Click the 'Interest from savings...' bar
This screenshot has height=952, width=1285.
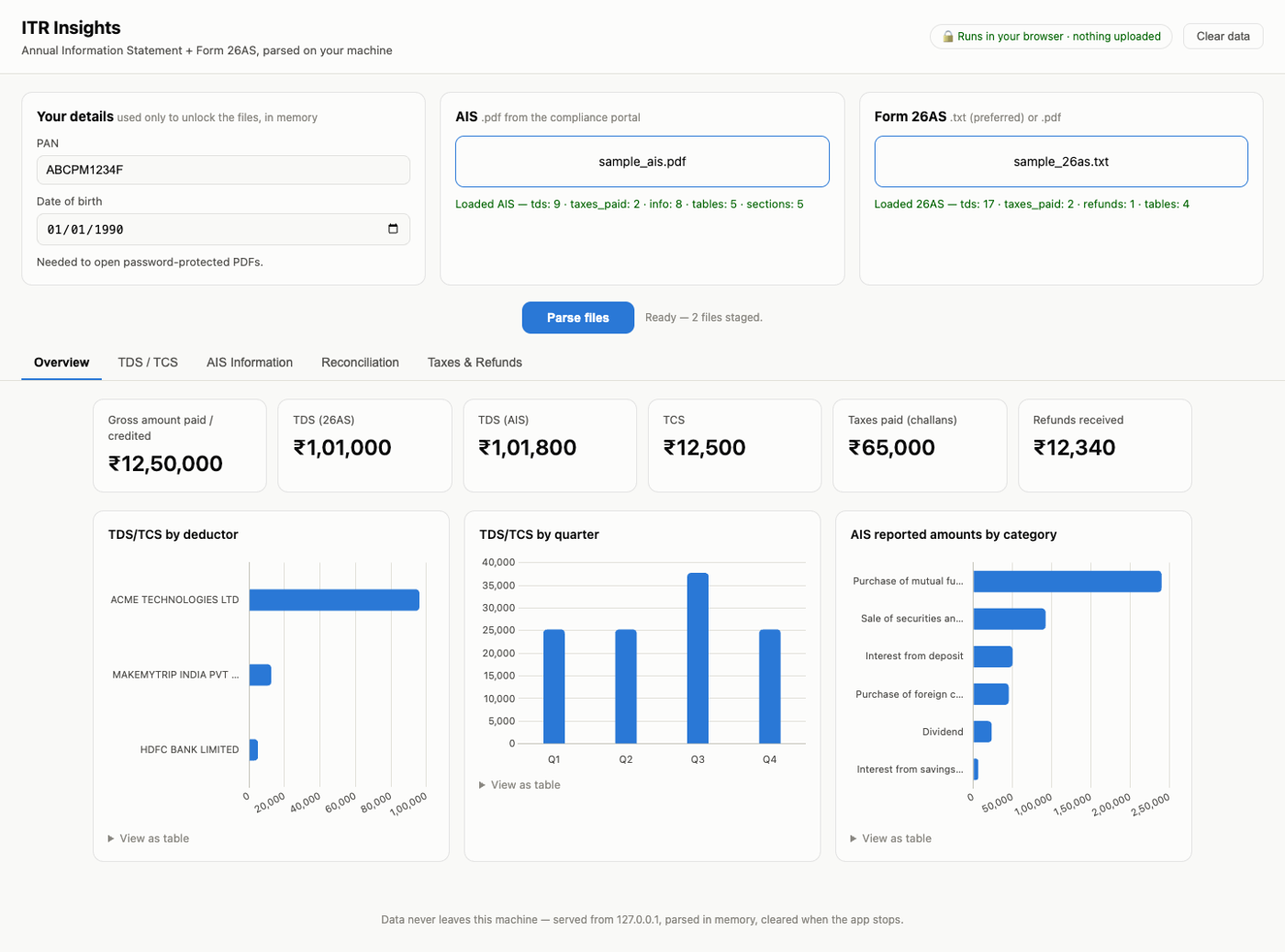click(976, 769)
